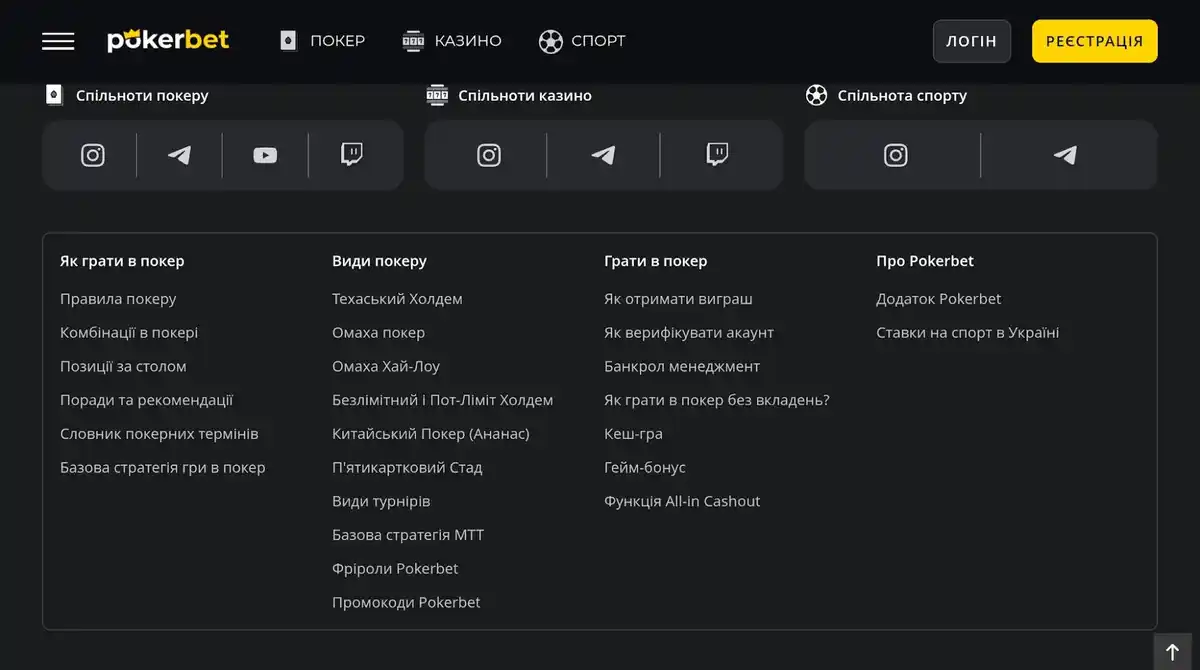Open the П'ятикартковий Стад link

pos(407,467)
